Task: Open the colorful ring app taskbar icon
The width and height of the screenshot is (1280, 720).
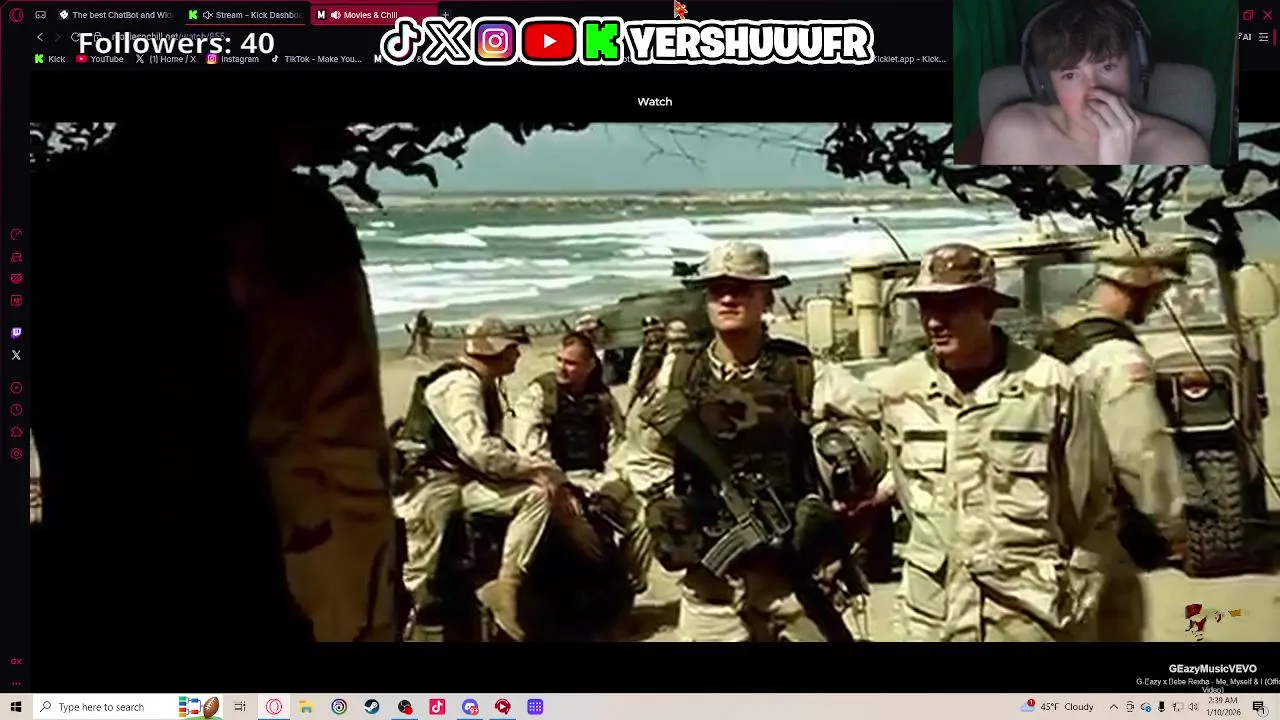Action: tap(339, 707)
